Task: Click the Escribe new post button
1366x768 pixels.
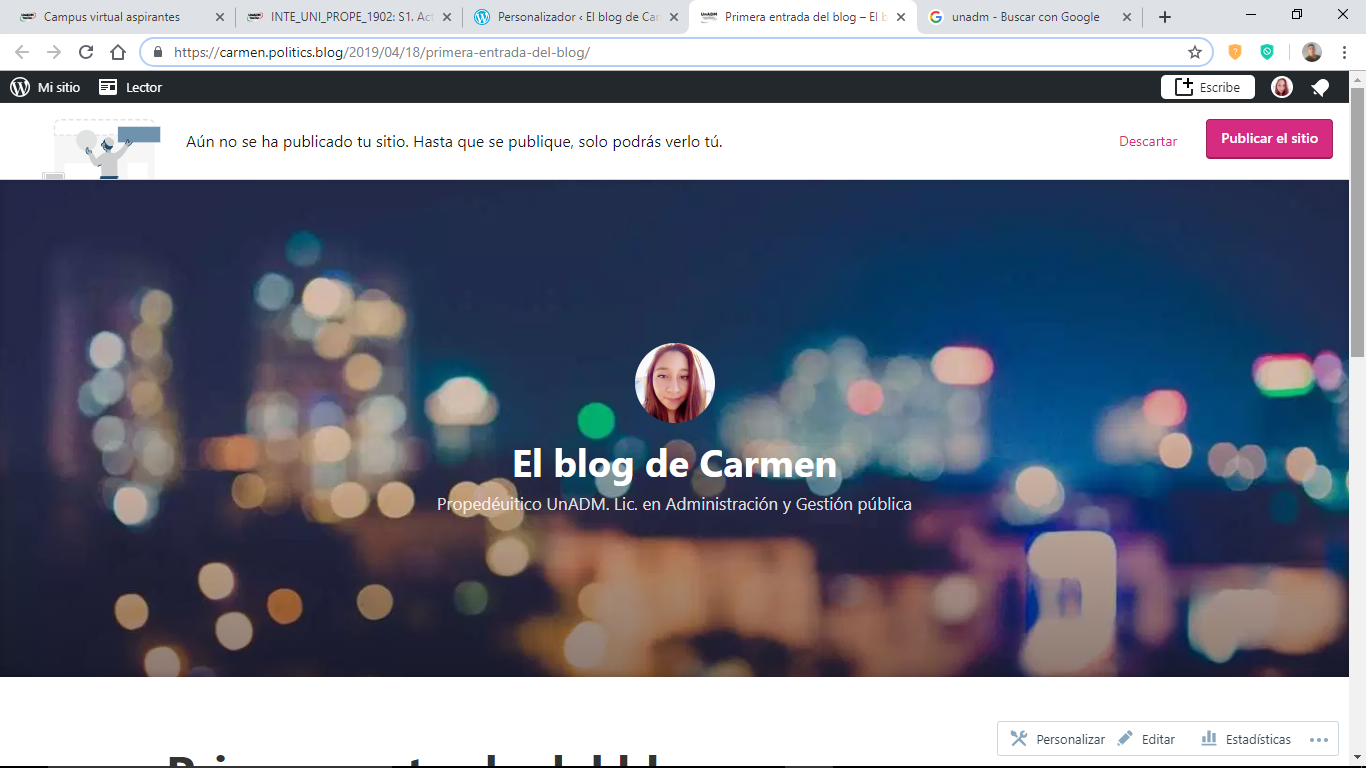Action: [1207, 87]
